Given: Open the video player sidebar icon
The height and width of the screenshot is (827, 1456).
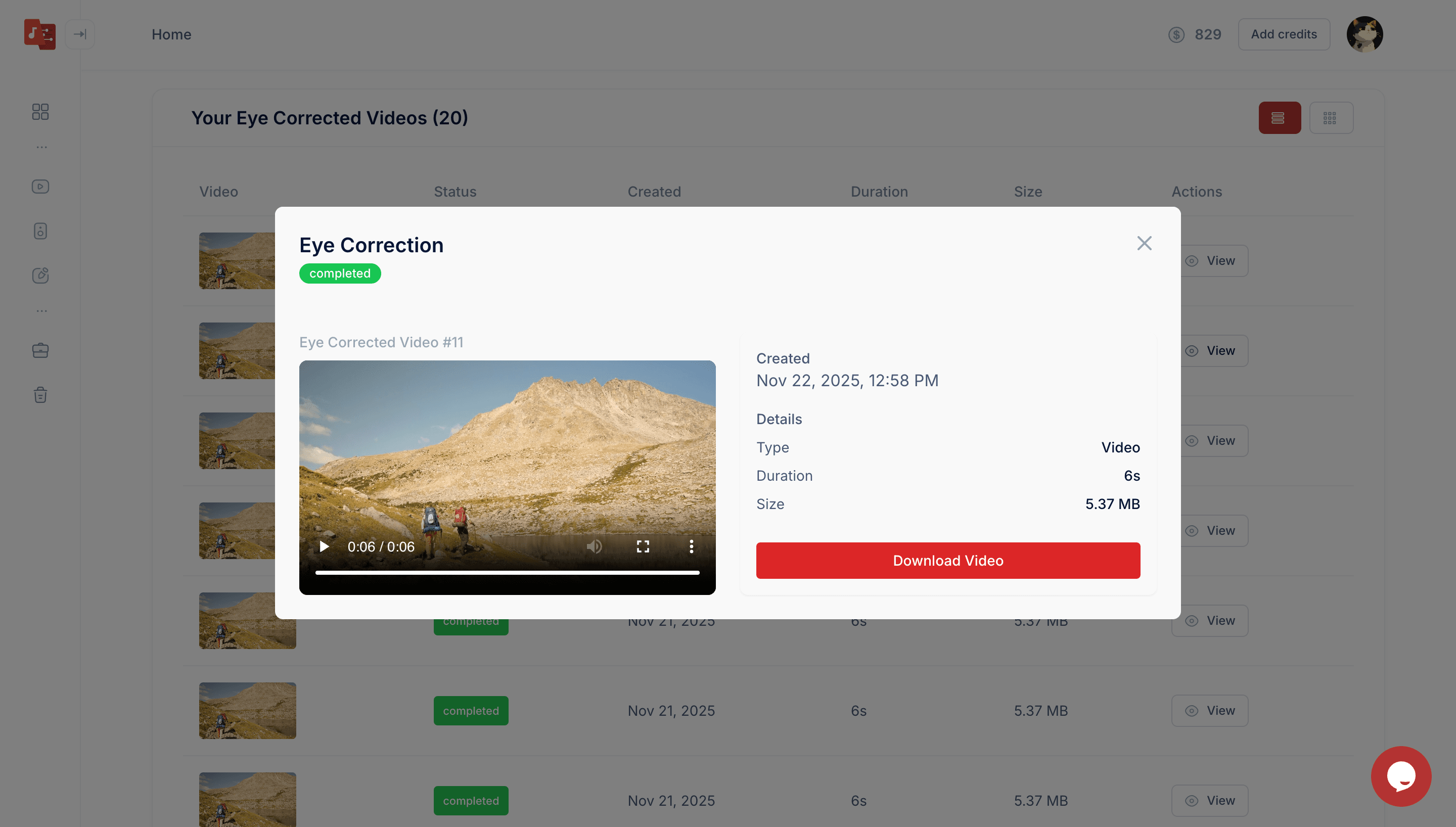Looking at the screenshot, I should 40,187.
